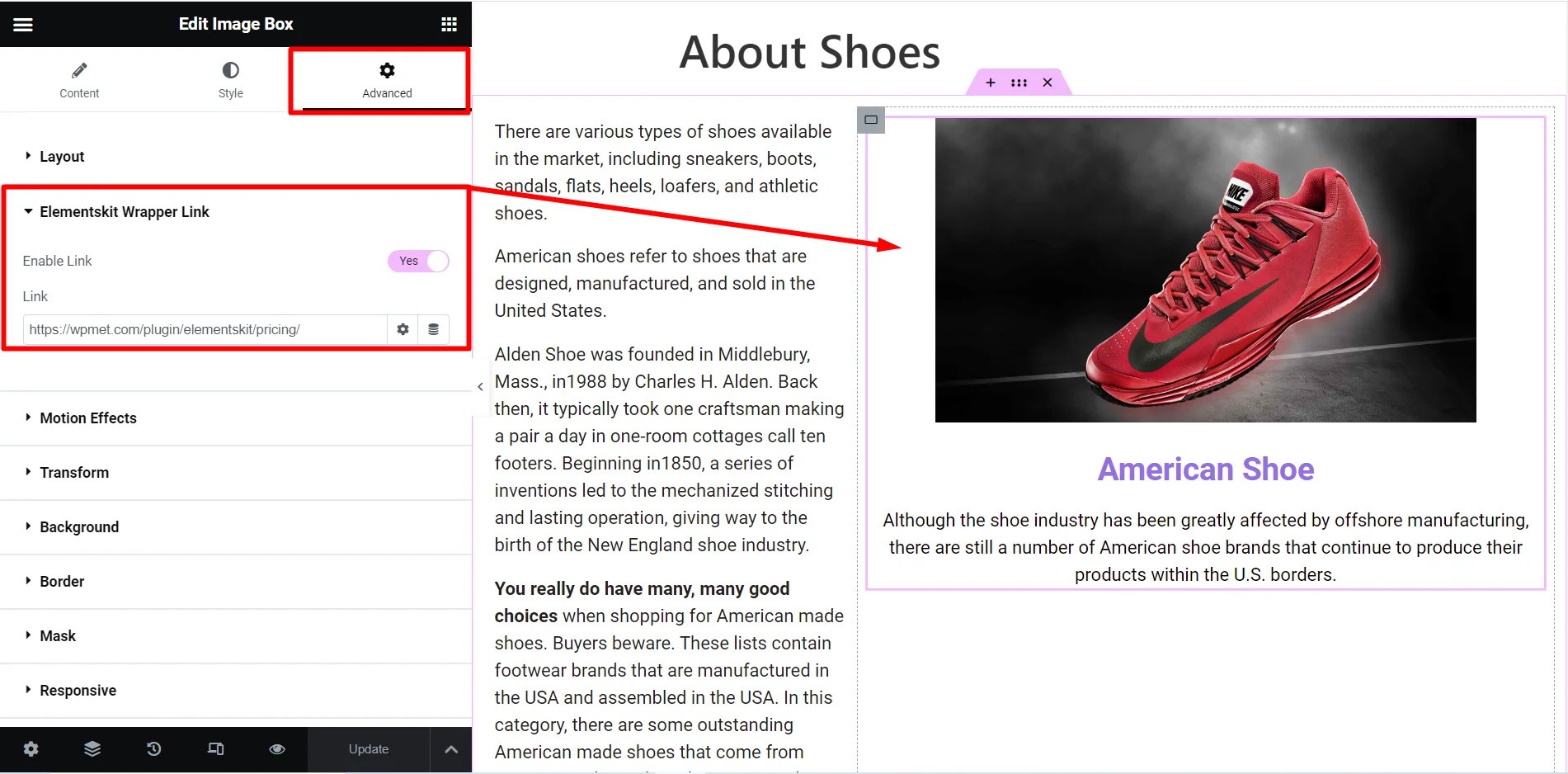
Task: Open page settings gear in footer
Action: click(31, 749)
